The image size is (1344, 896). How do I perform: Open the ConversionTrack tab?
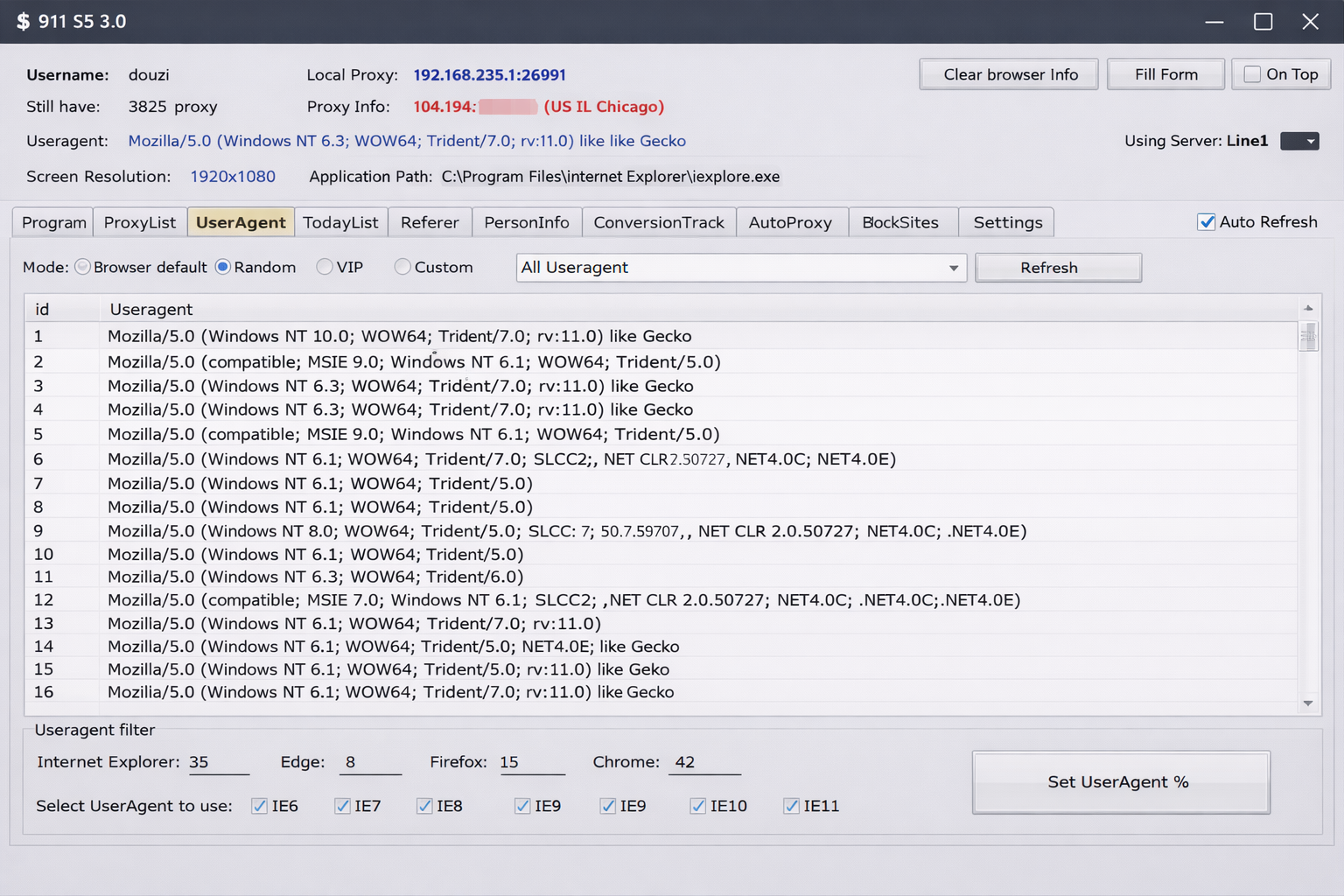pos(659,221)
